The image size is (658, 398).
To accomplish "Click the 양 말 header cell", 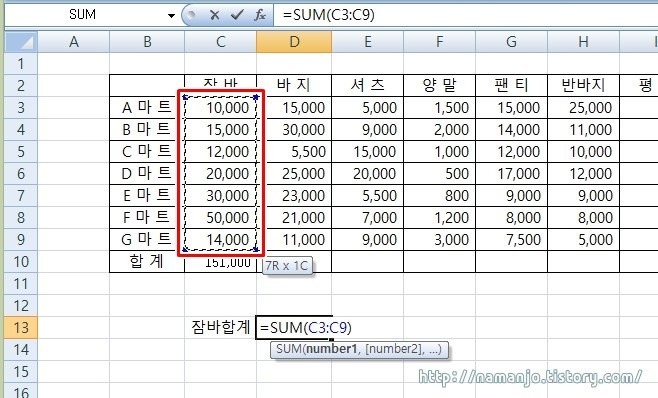I will click(439, 86).
